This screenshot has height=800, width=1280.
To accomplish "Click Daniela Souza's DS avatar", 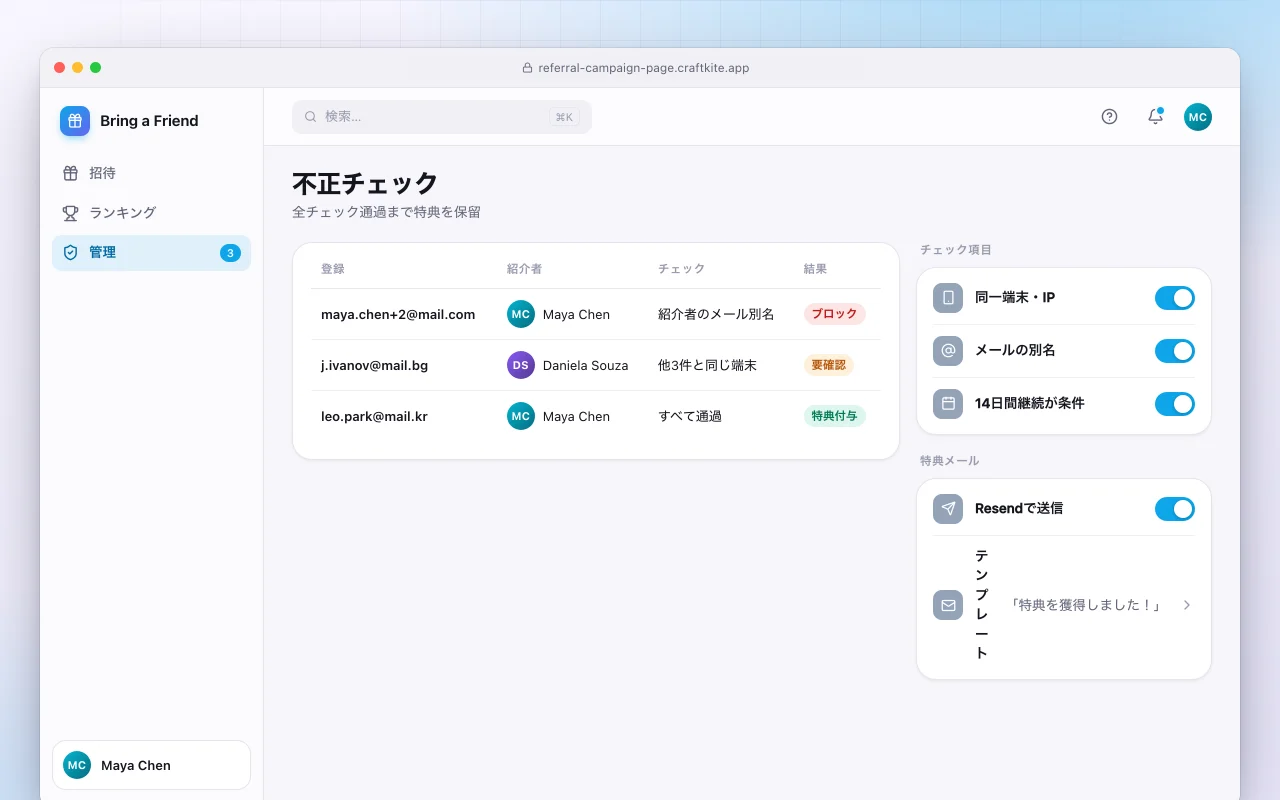I will tap(521, 365).
